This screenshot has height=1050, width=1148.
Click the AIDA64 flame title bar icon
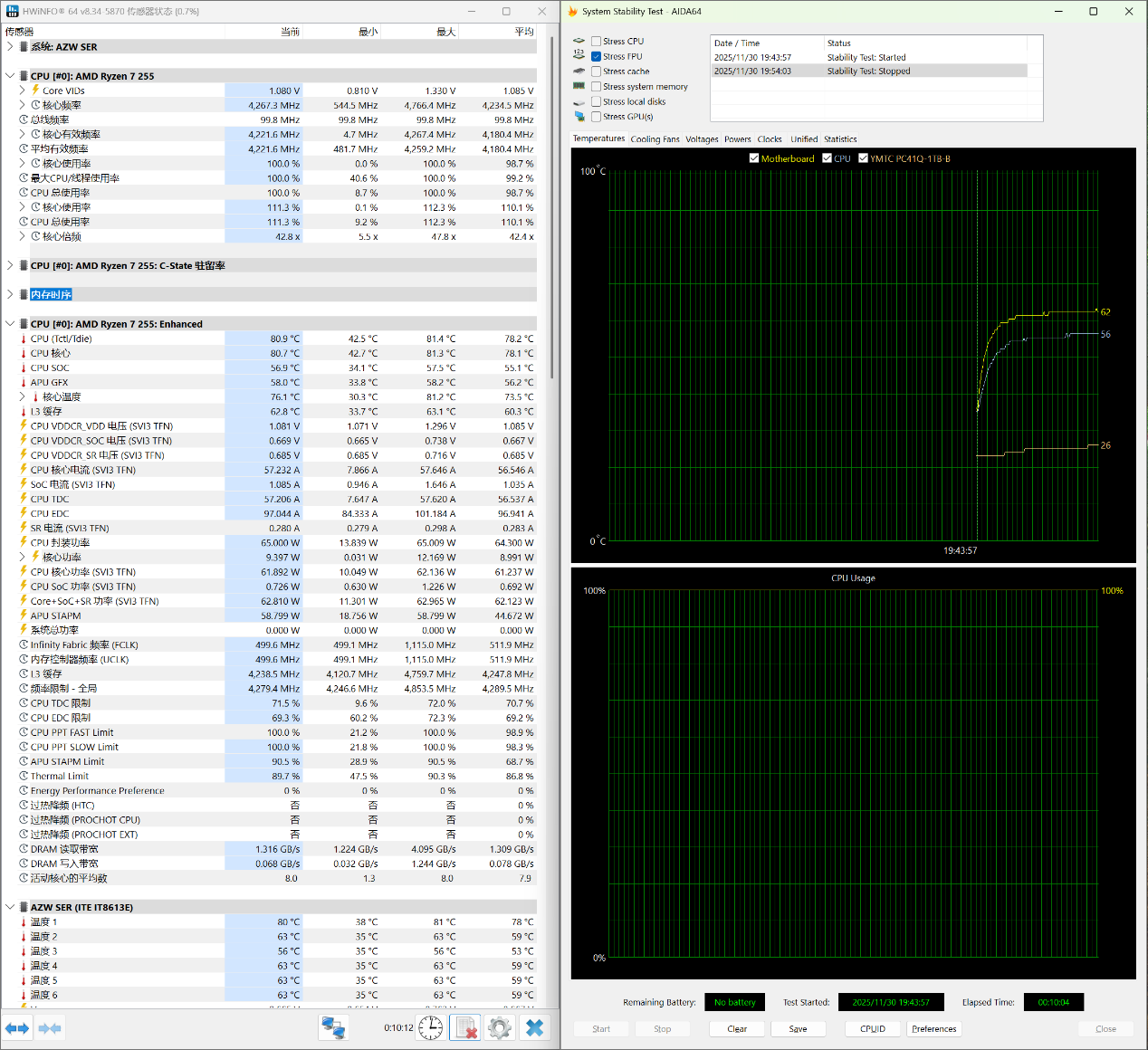pyautogui.click(x=572, y=12)
